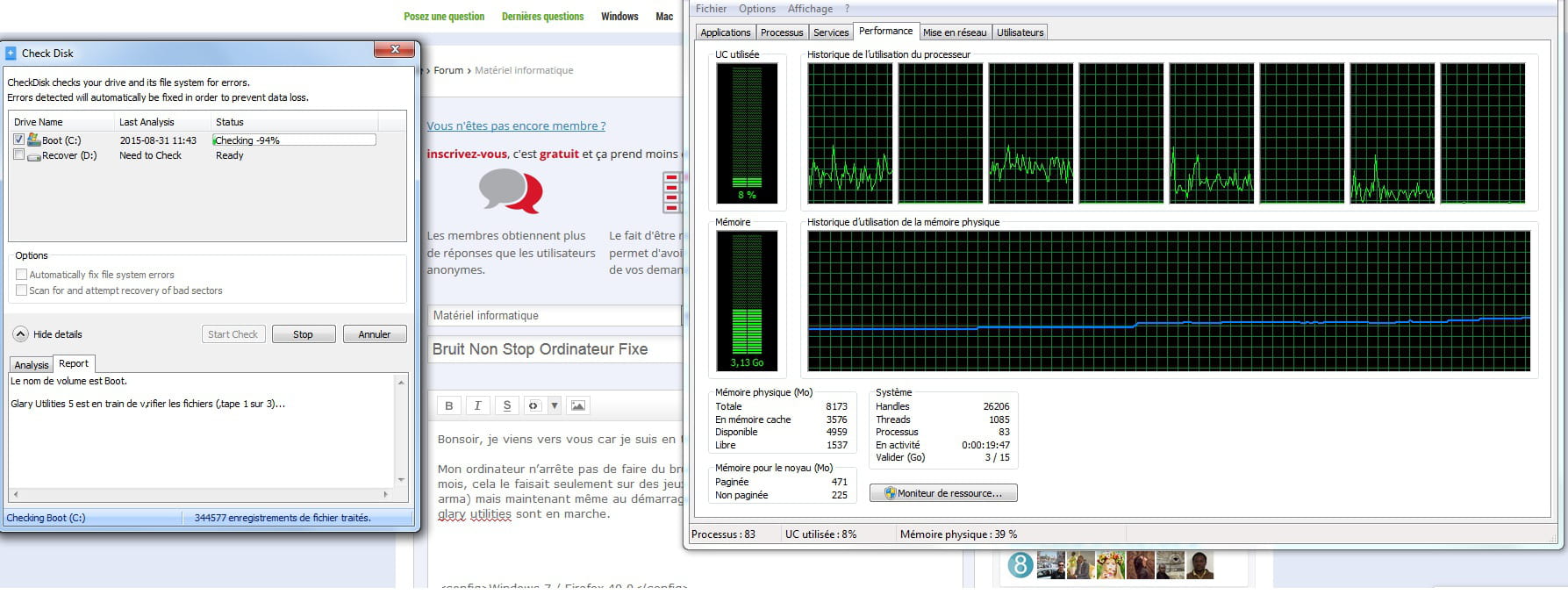Check the Recover (D:) drive checkbox

(x=18, y=155)
